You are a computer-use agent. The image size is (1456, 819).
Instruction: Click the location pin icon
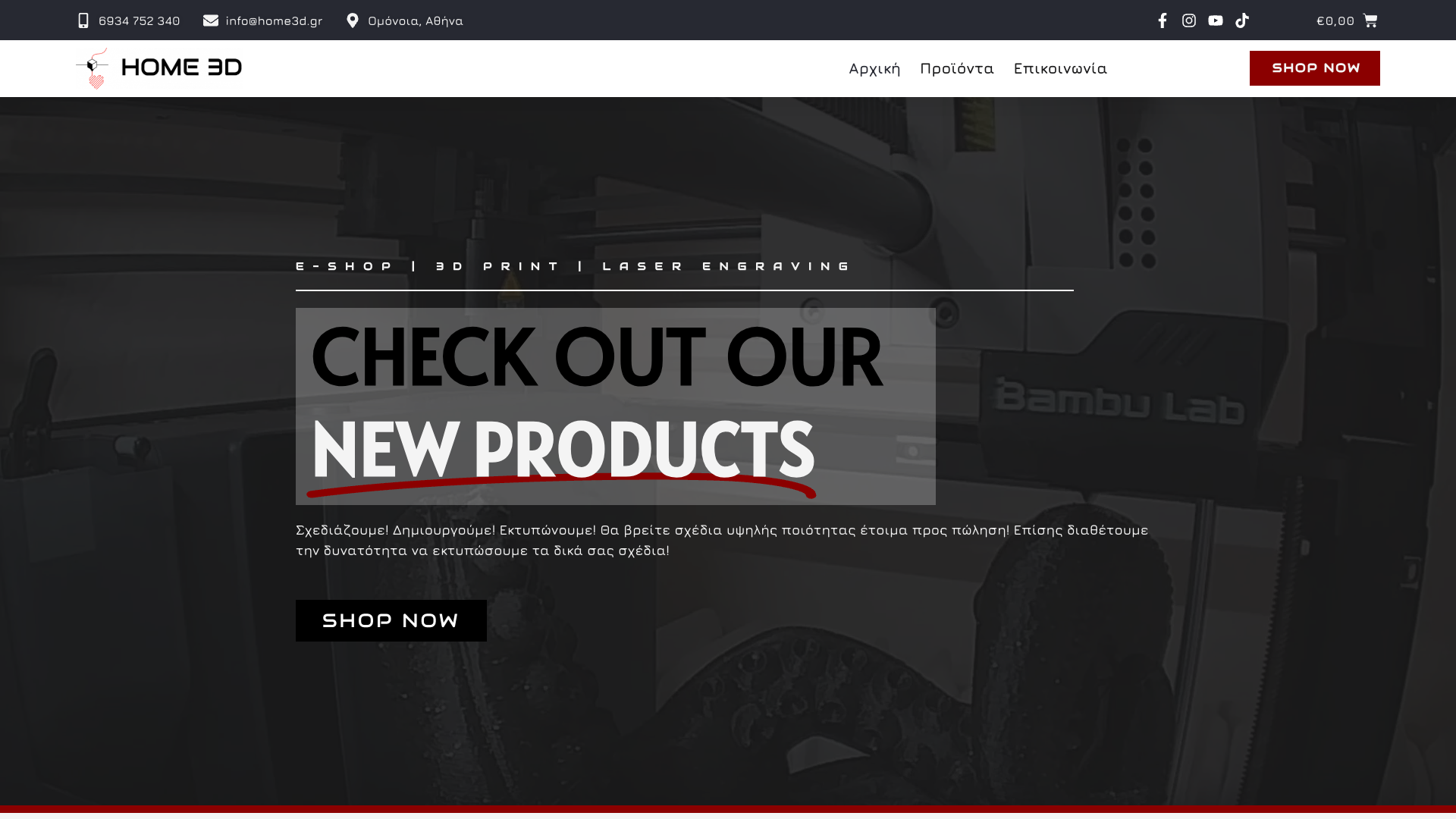click(x=353, y=20)
